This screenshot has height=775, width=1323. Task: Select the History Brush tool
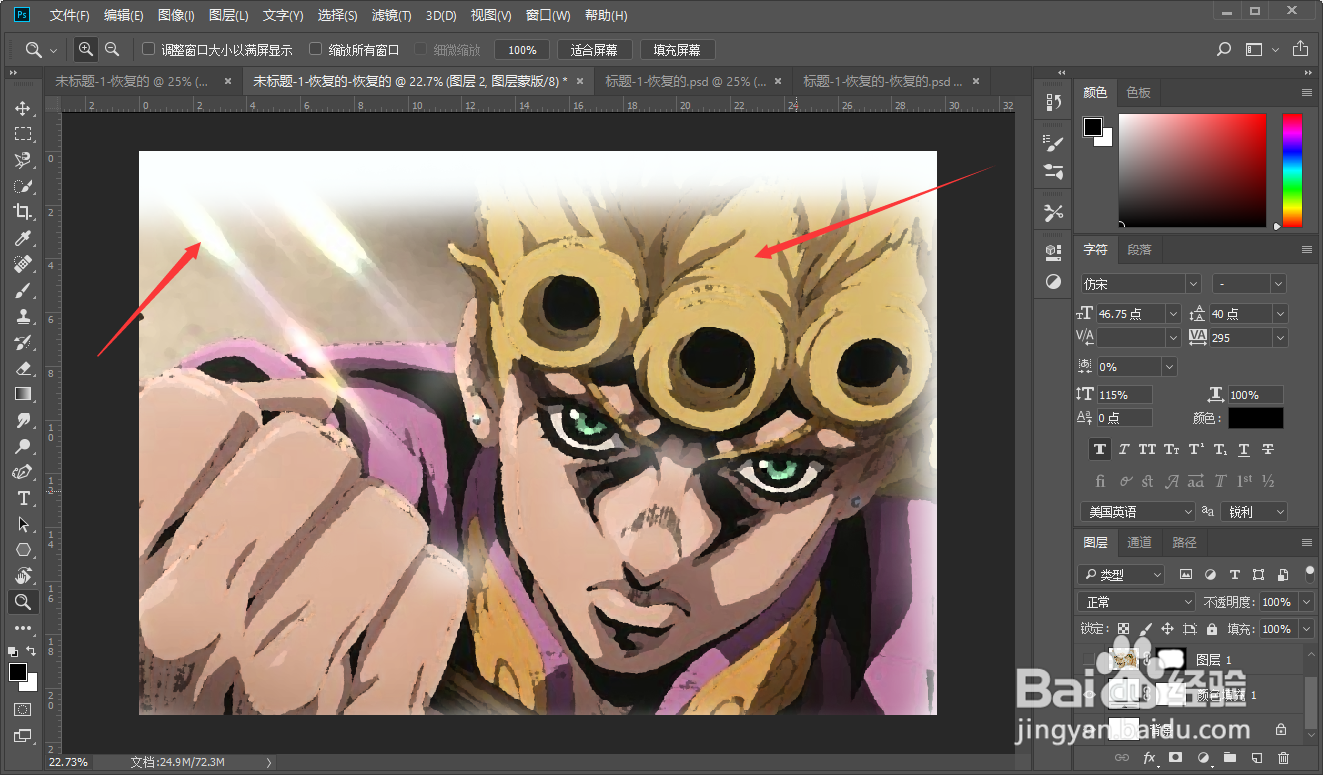[x=22, y=342]
